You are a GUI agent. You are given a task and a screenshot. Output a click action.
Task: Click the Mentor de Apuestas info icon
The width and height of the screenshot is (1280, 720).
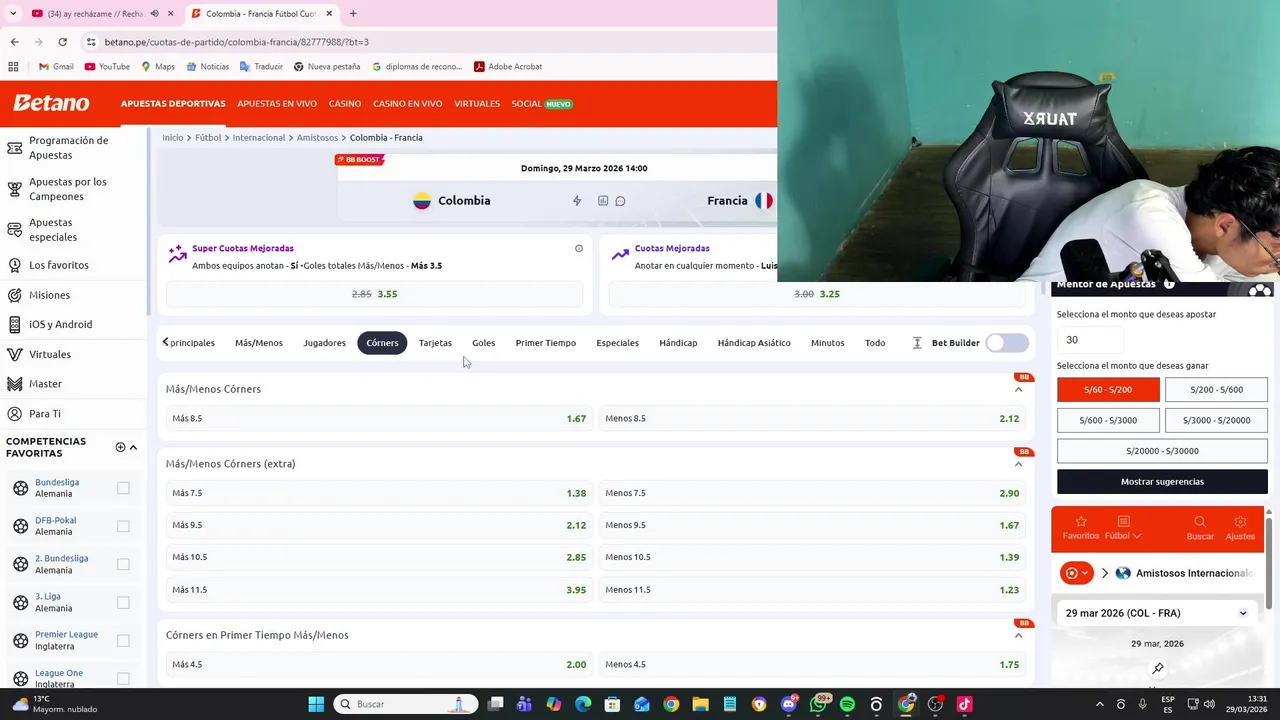point(1169,284)
